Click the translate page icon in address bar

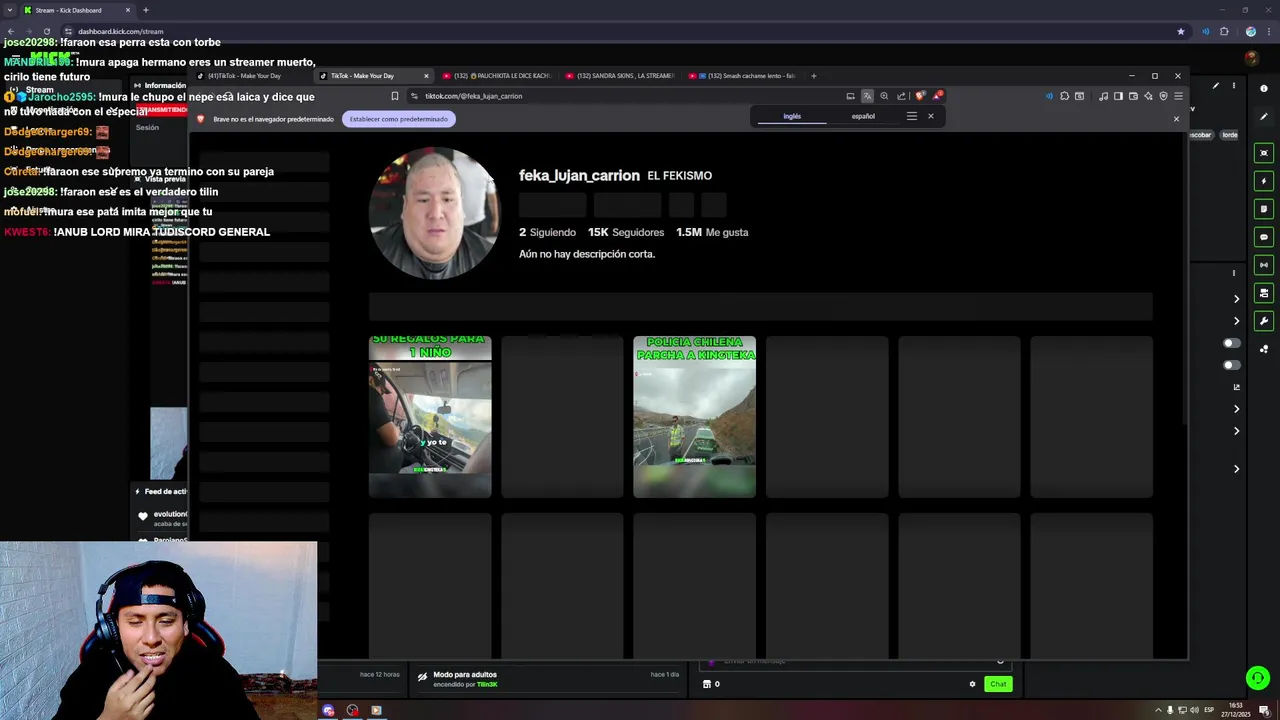click(867, 96)
